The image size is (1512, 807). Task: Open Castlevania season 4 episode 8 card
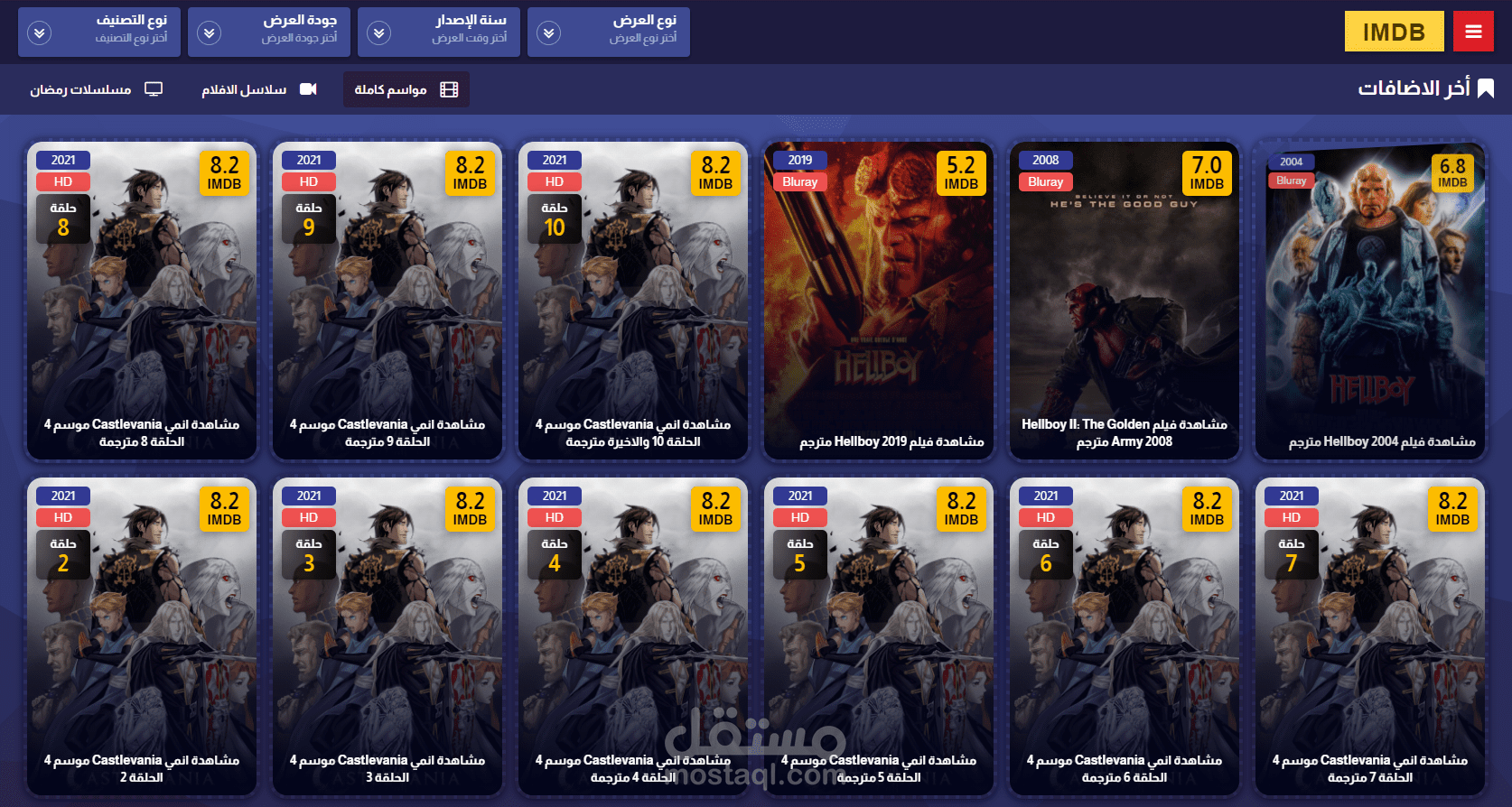coord(142,301)
